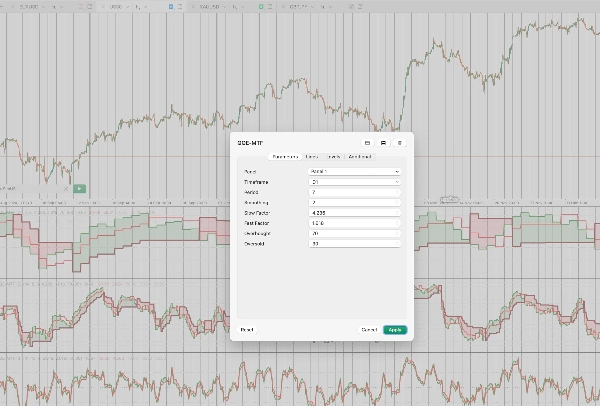Select the Levels tab
This screenshot has width=600, height=406.
click(x=333, y=157)
